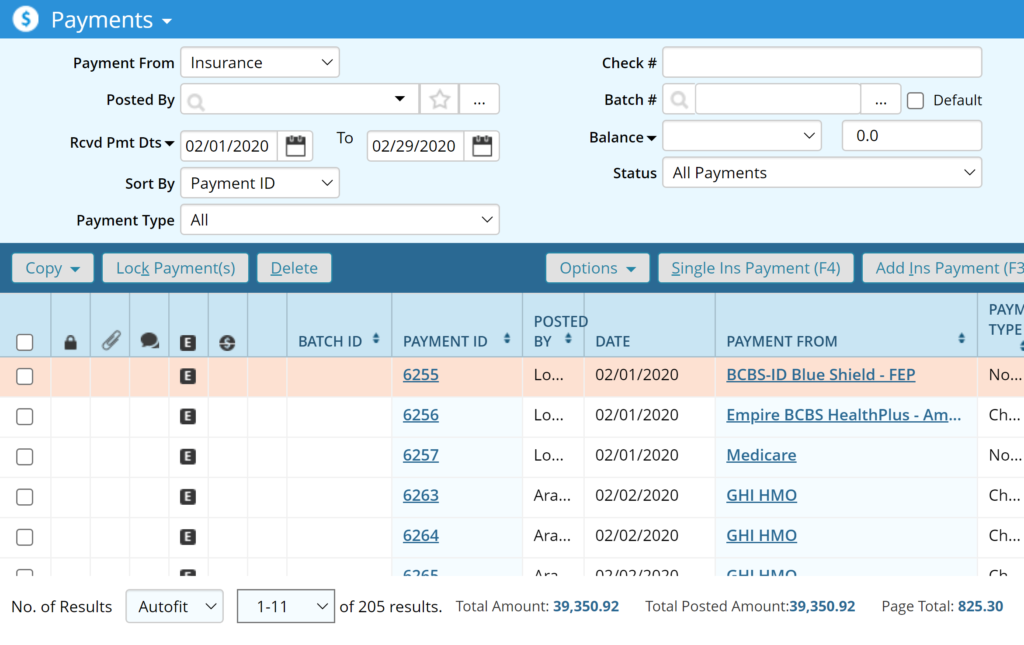This screenshot has width=1024, height=645.
Task: Click the dollar sign Payments icon
Action: 25,19
